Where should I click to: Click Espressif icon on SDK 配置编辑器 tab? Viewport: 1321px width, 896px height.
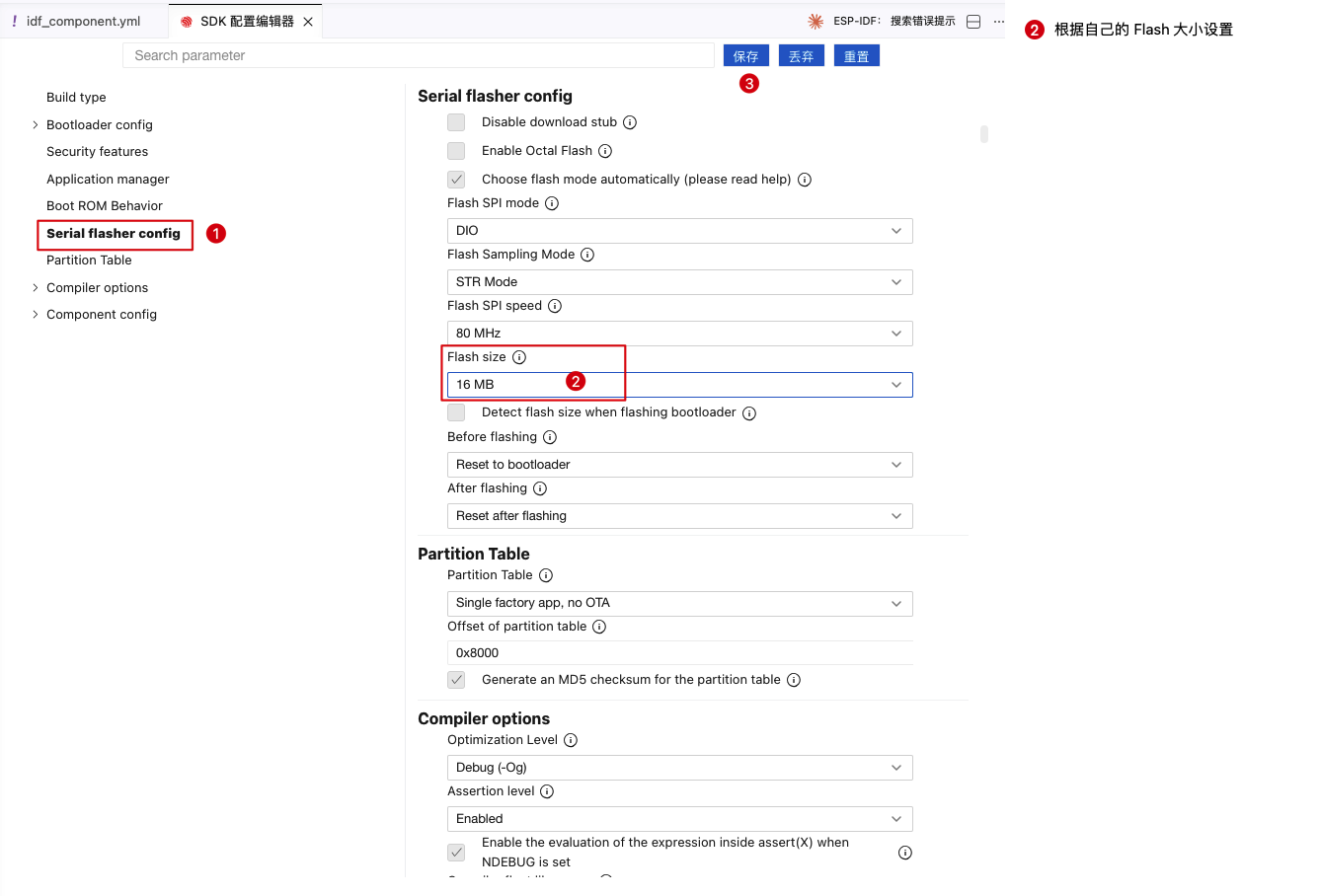(187, 22)
